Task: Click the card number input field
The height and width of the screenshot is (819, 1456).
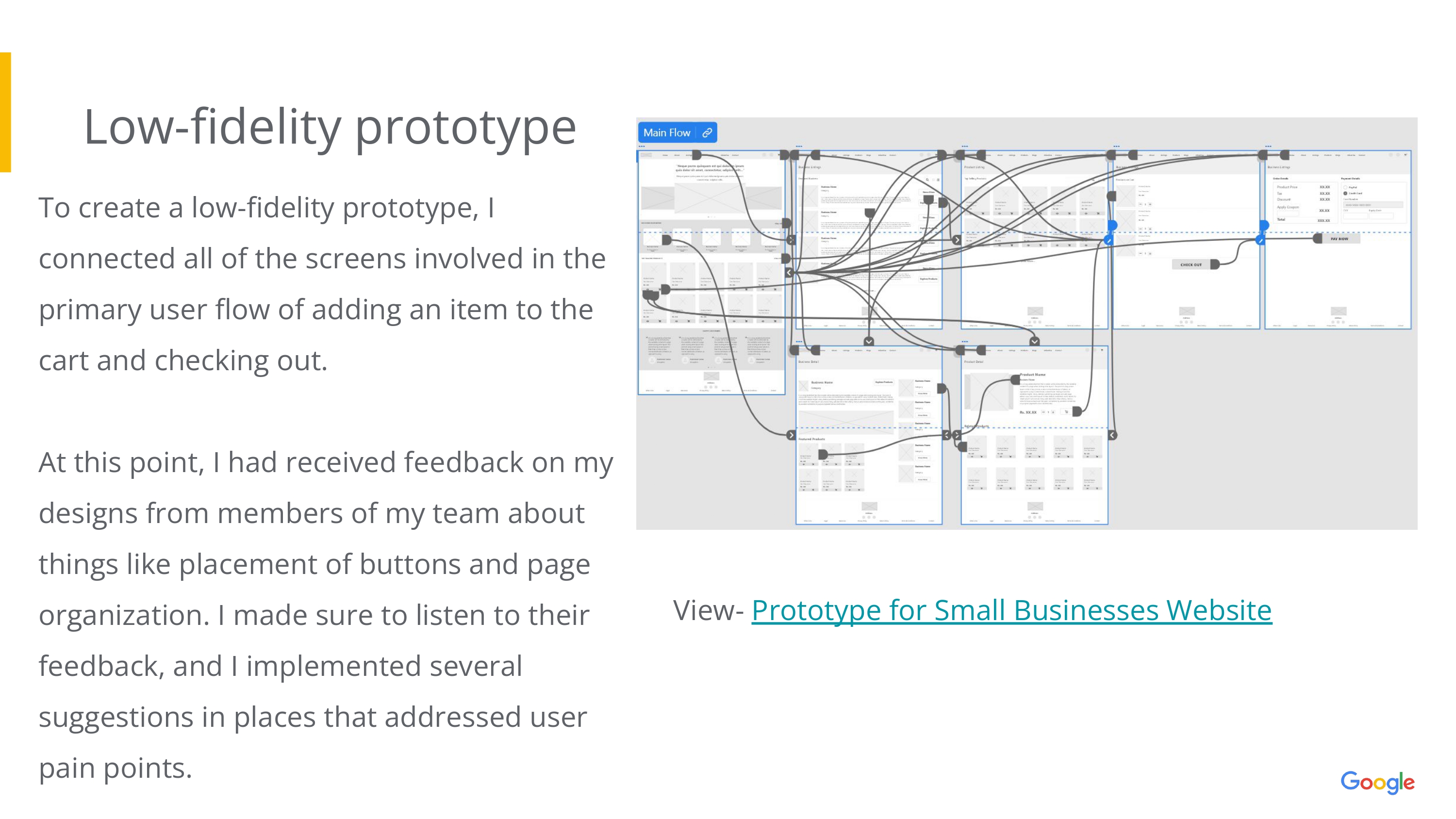Action: (1373, 205)
